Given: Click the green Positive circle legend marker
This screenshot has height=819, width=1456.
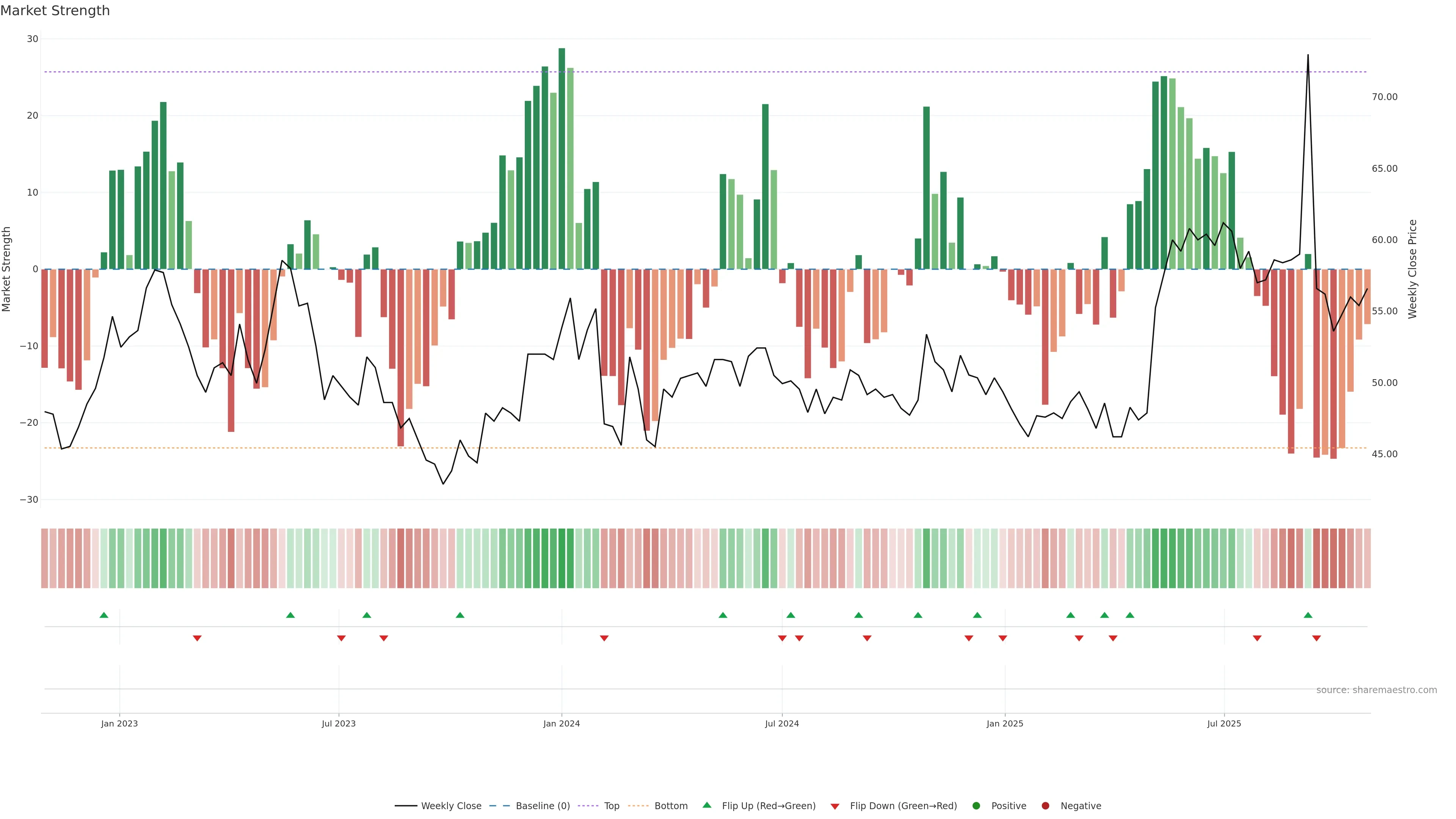Looking at the screenshot, I should pyautogui.click(x=976, y=805).
